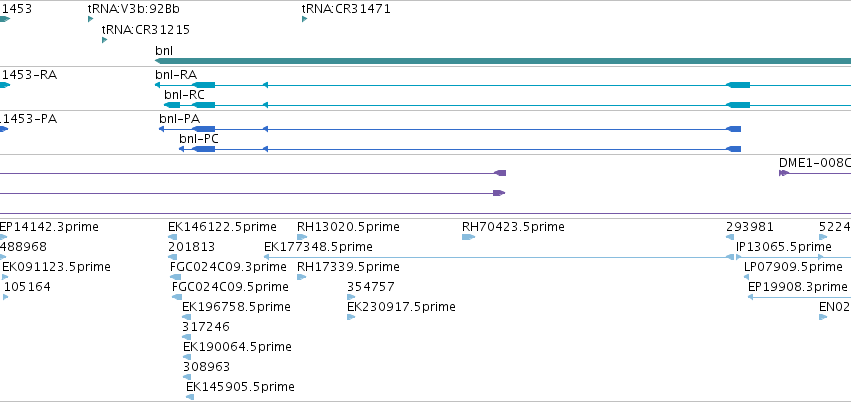Select the DME1-008C feature label
The image size is (851, 402).
[x=815, y=163]
